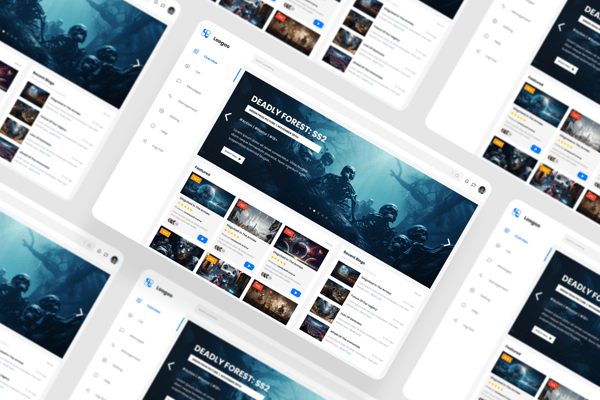Image resolution: width=600 pixels, height=400 pixels.
Task: Play the grey city Featured card in the central dashboard
Action: tap(249, 266)
